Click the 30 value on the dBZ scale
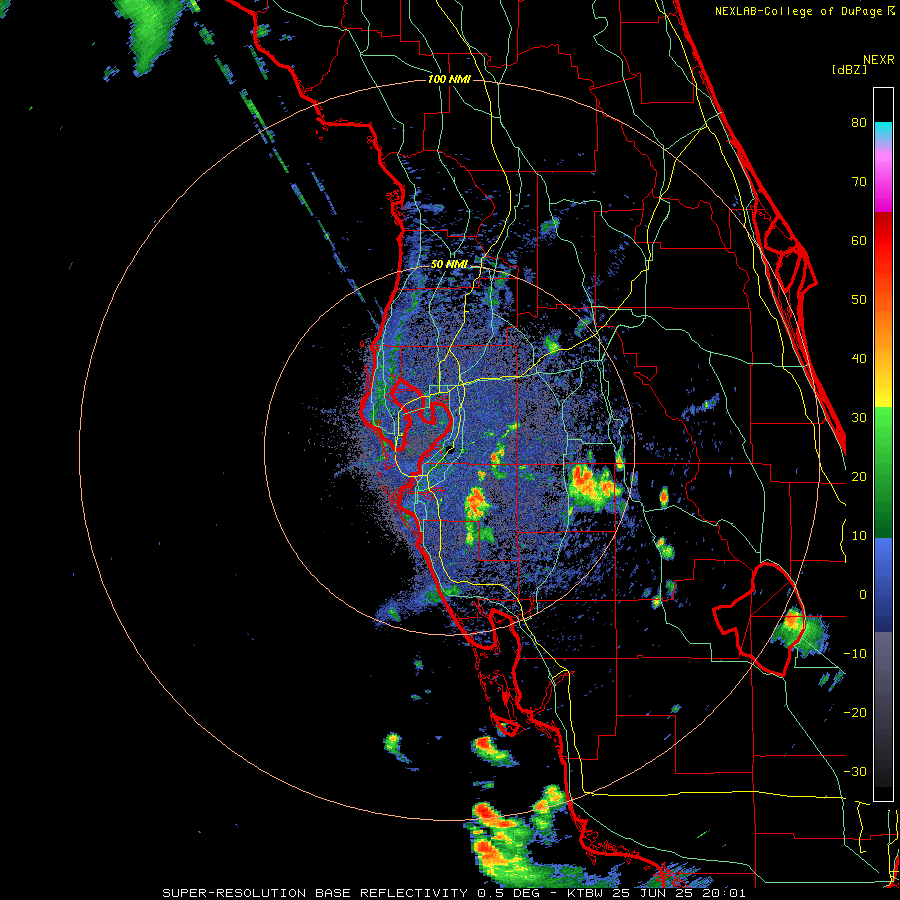The width and height of the screenshot is (900, 900). (x=859, y=418)
